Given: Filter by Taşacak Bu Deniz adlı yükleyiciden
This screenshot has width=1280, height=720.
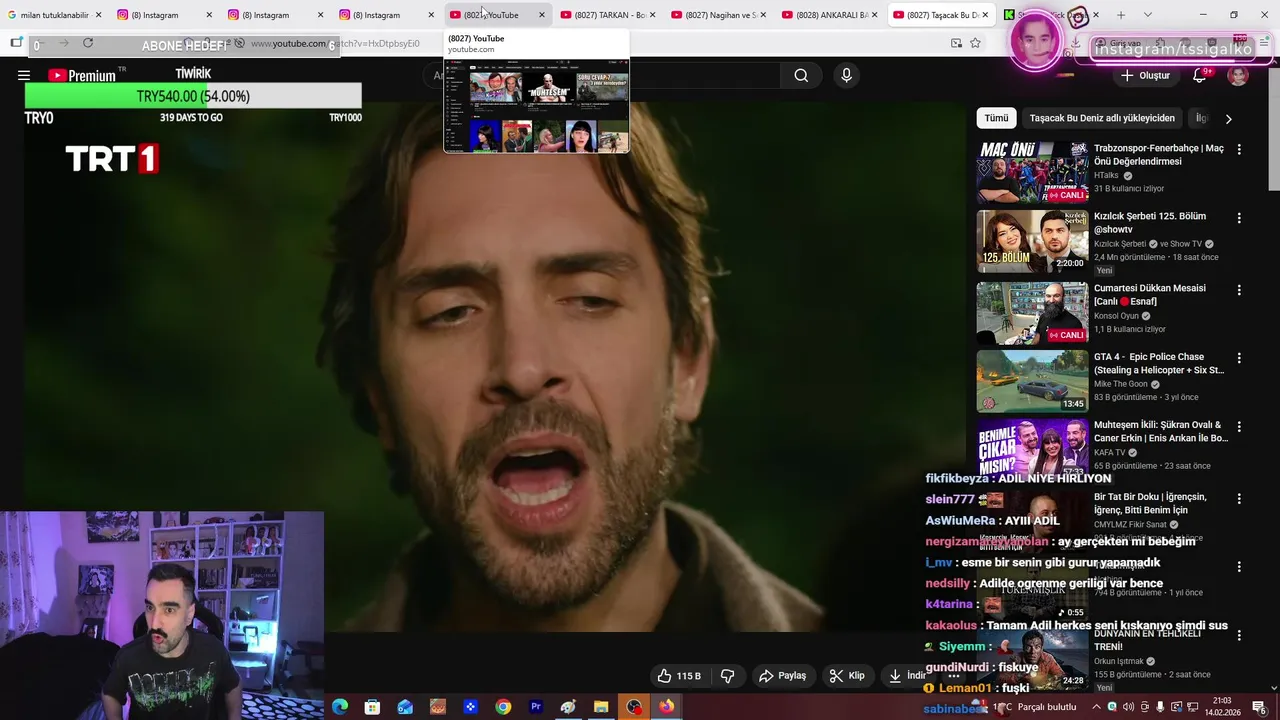Looking at the screenshot, I should click(x=1102, y=118).
